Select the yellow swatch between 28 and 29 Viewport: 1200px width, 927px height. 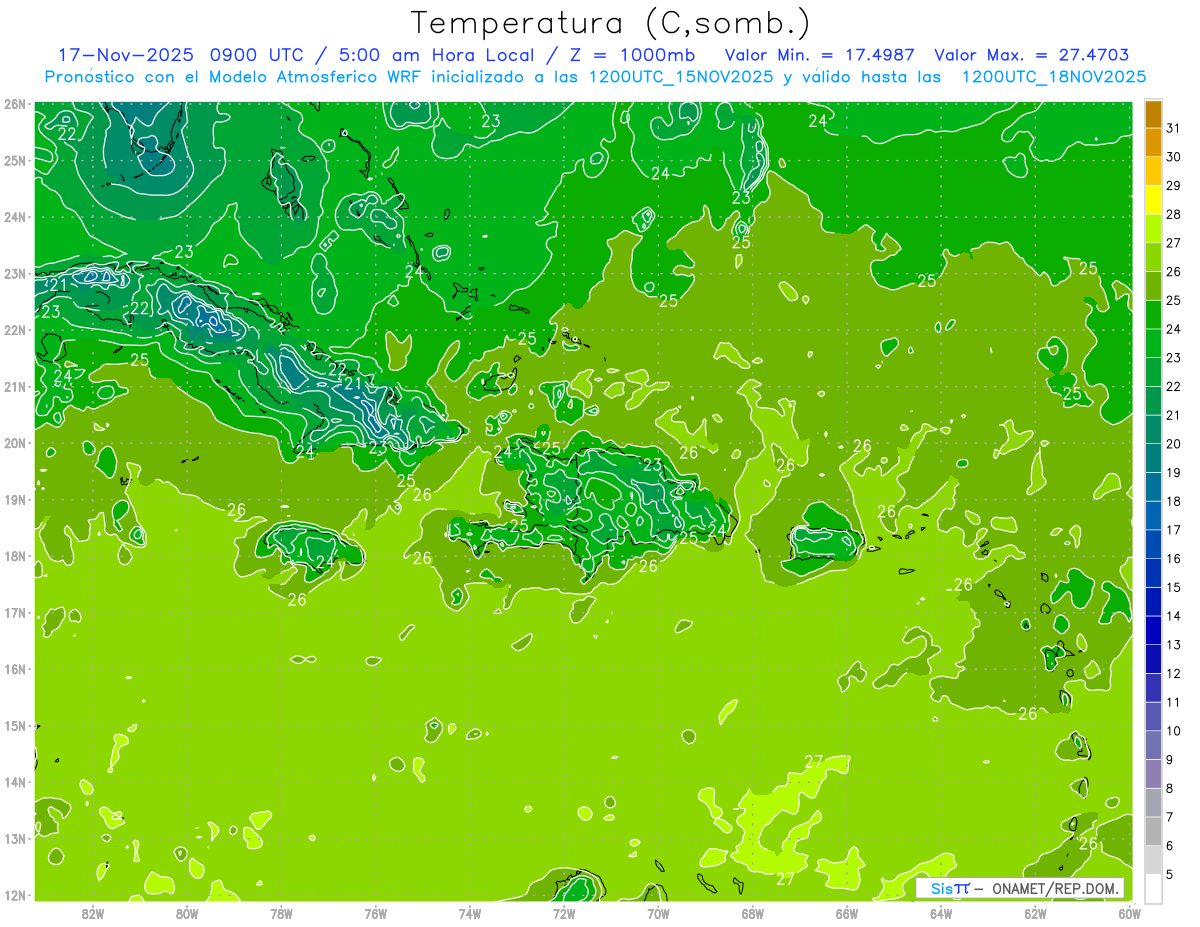(1153, 200)
